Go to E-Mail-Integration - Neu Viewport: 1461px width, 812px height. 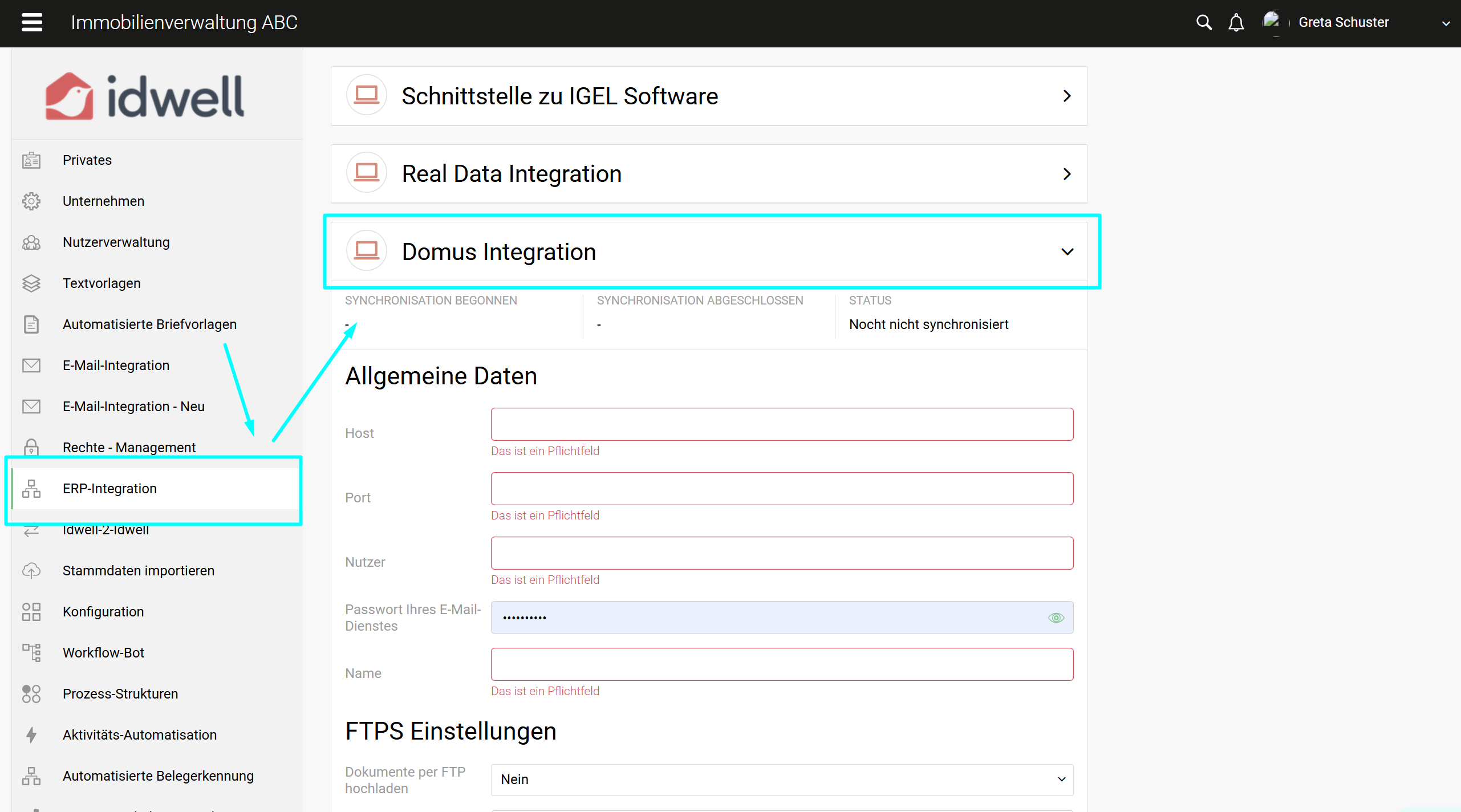pyautogui.click(x=133, y=407)
